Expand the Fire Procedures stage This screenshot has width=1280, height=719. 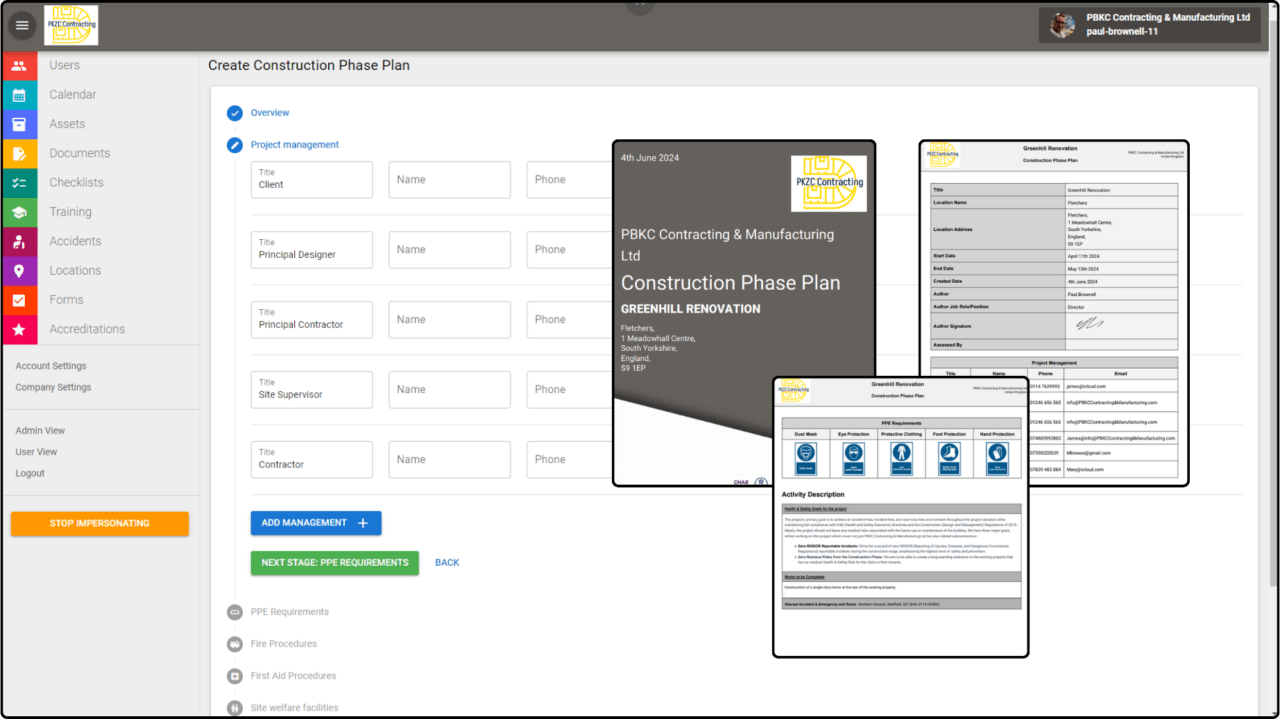[x=283, y=644]
